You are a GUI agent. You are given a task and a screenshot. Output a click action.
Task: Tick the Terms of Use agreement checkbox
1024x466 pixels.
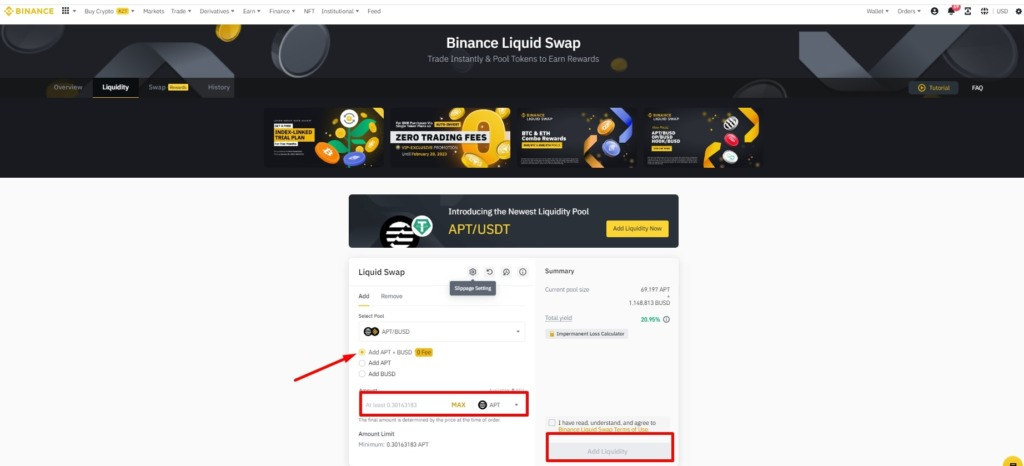point(552,423)
